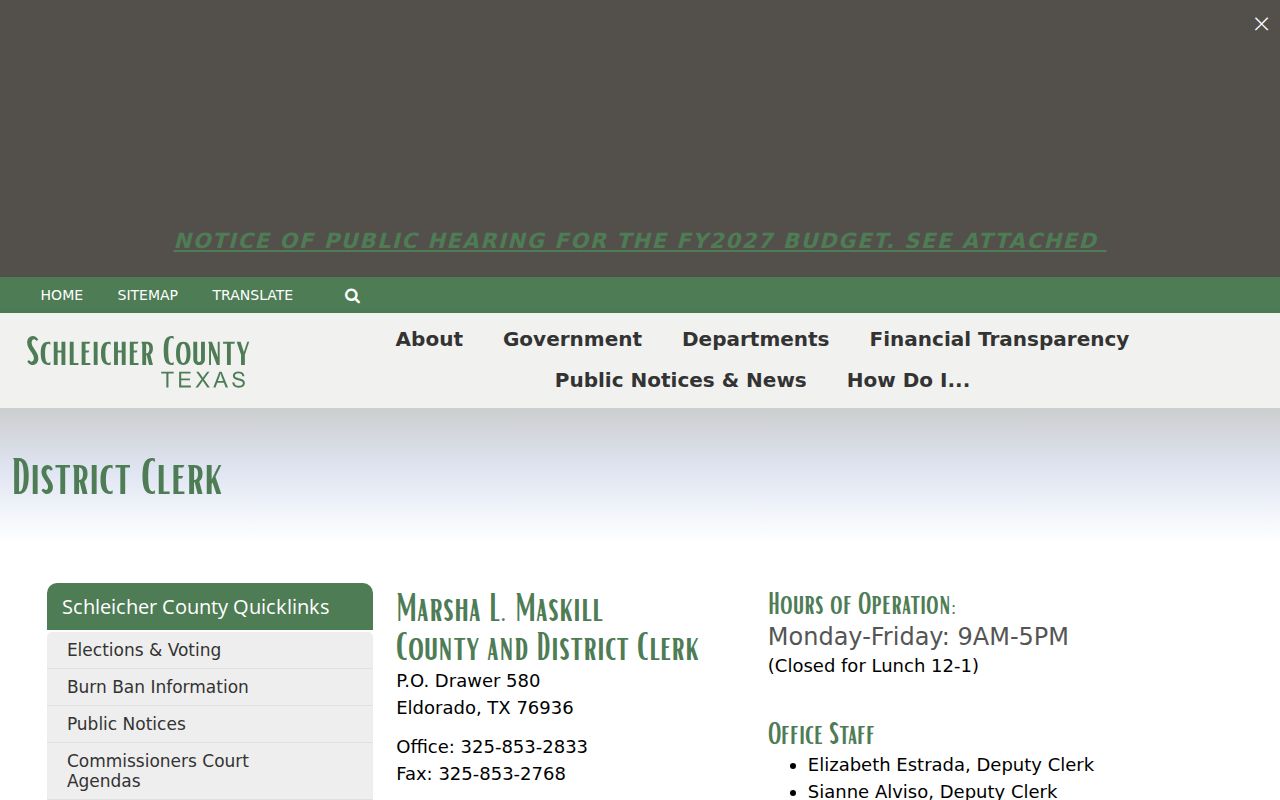The height and width of the screenshot is (800, 1280).
Task: Click the fax number 325-853-2768
Action: click(502, 774)
